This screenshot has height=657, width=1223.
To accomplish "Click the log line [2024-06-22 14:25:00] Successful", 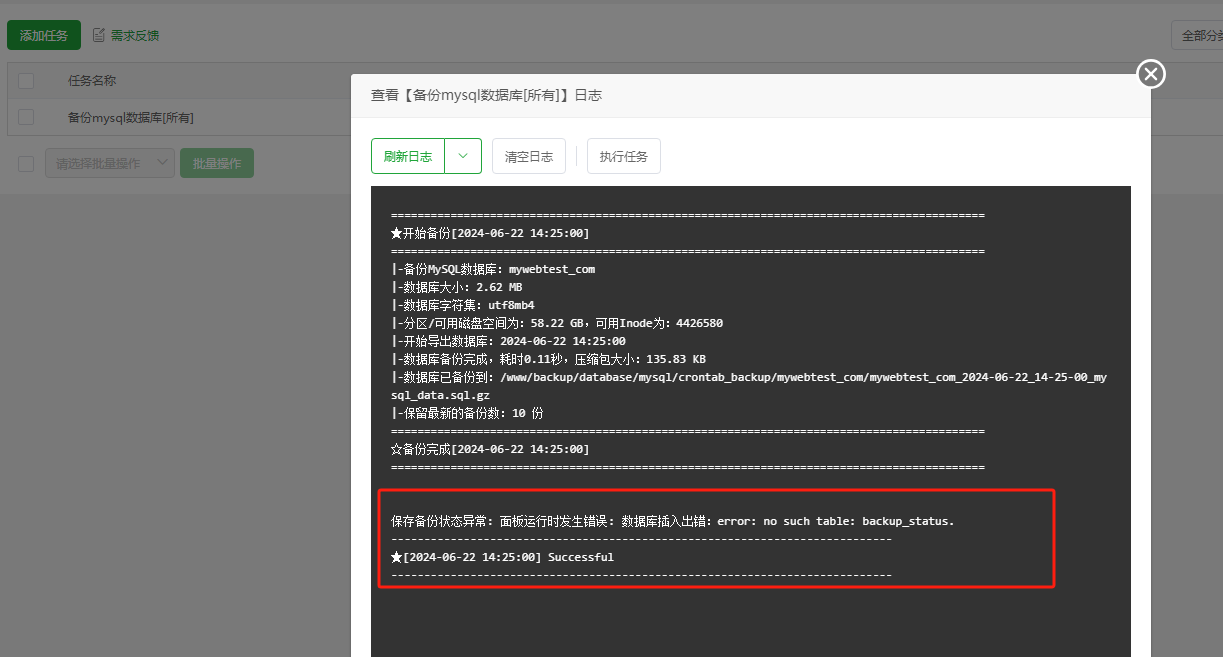I will pos(502,557).
